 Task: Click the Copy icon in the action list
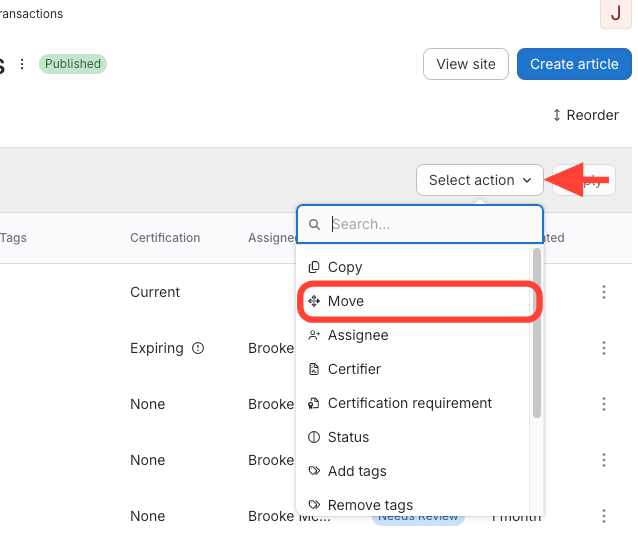point(314,267)
